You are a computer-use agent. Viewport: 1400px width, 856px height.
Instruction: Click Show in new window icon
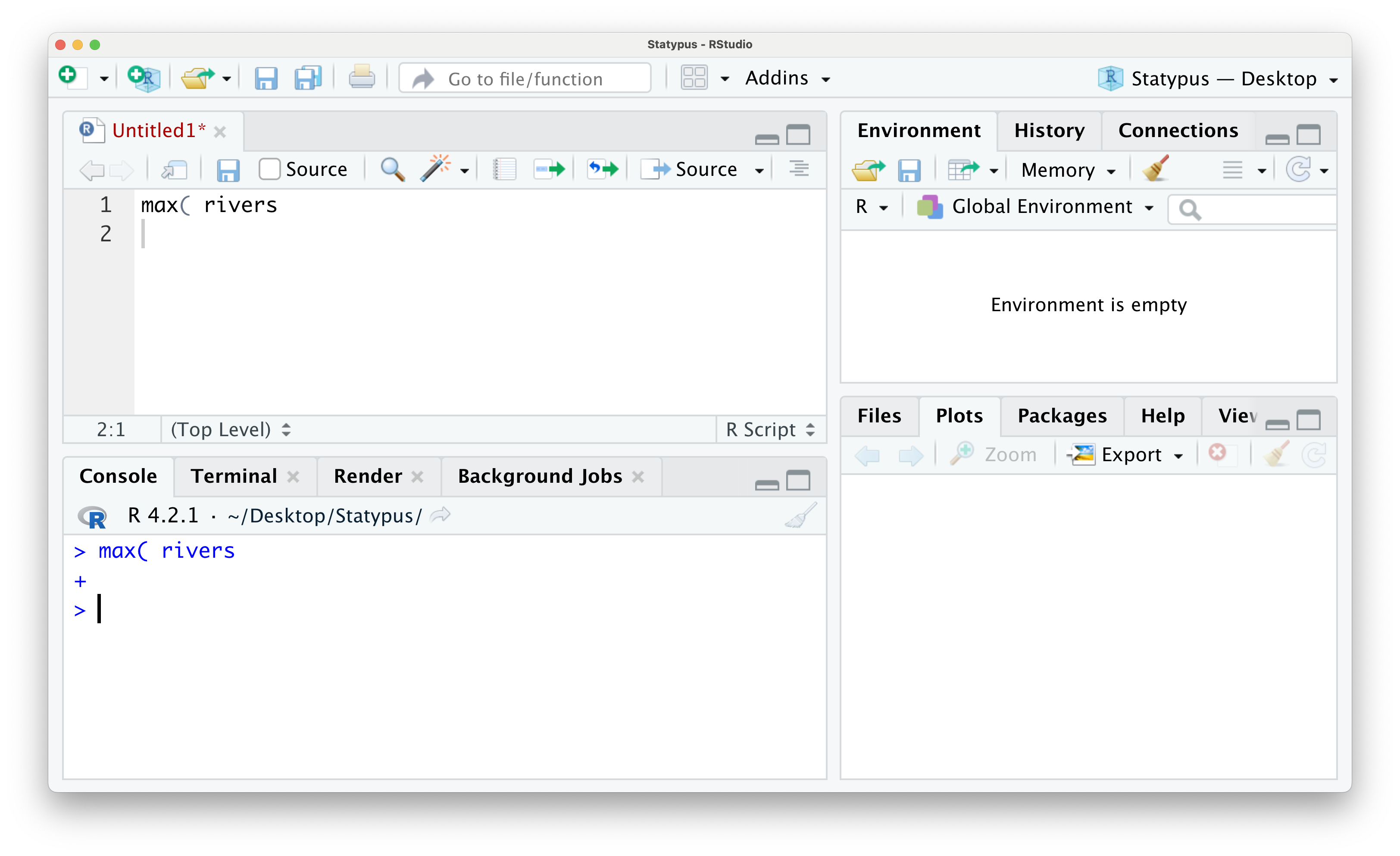tap(174, 169)
